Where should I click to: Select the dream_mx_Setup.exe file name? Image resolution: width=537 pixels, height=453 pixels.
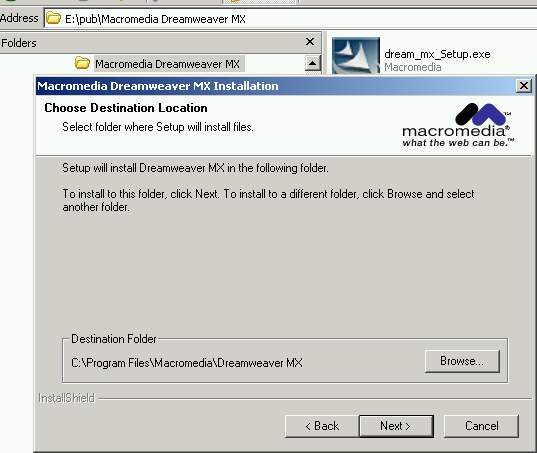437,54
